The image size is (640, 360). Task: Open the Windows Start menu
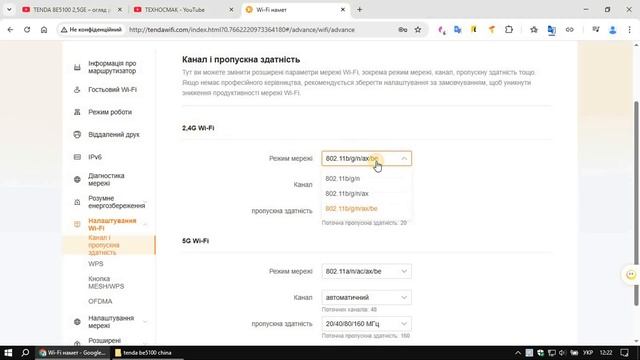[x=8, y=353]
